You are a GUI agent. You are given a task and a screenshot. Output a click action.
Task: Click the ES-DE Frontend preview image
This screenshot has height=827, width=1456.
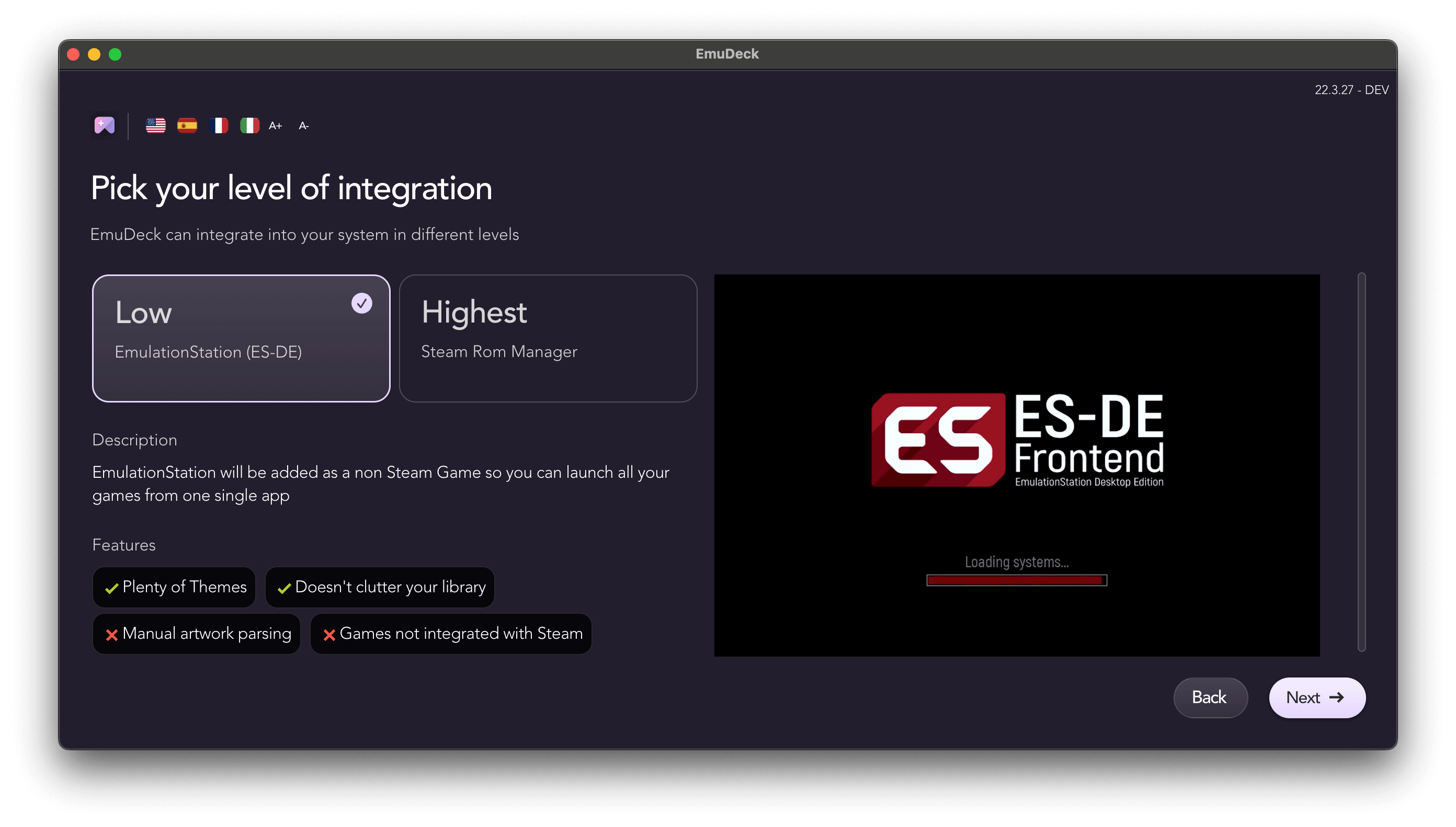pyautogui.click(x=1017, y=465)
